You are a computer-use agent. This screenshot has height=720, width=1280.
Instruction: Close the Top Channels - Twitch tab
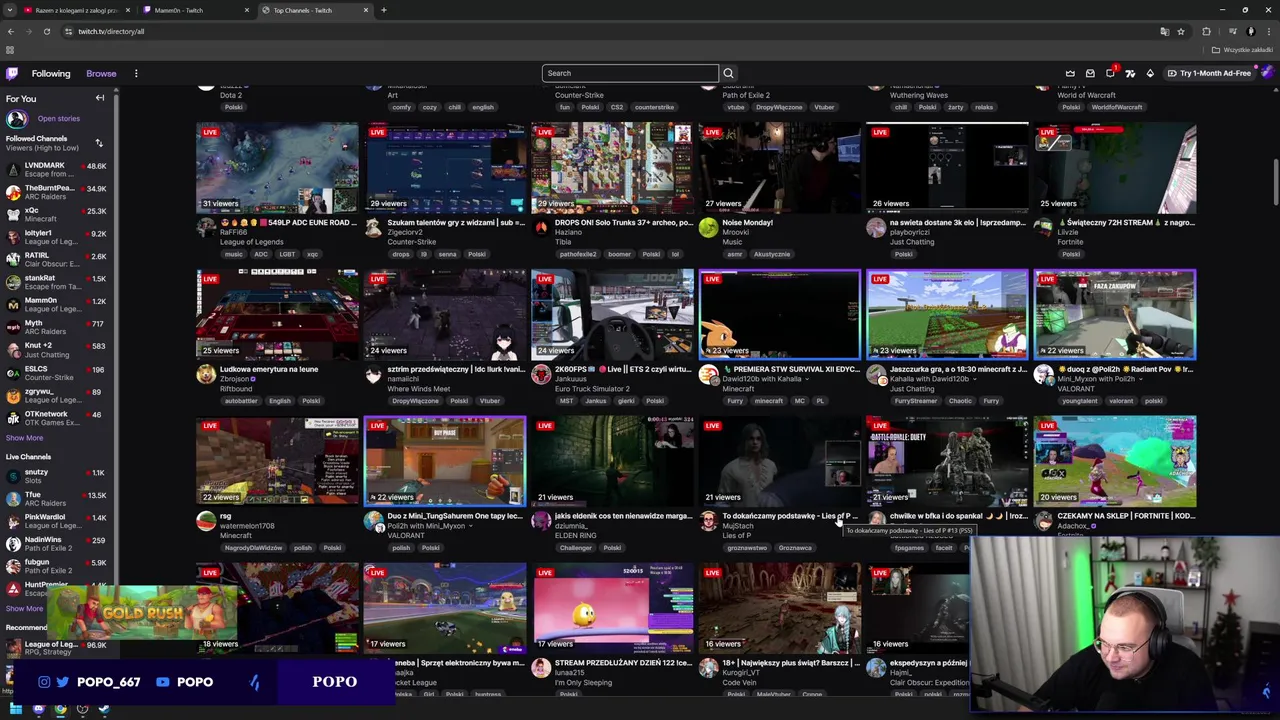366,10
